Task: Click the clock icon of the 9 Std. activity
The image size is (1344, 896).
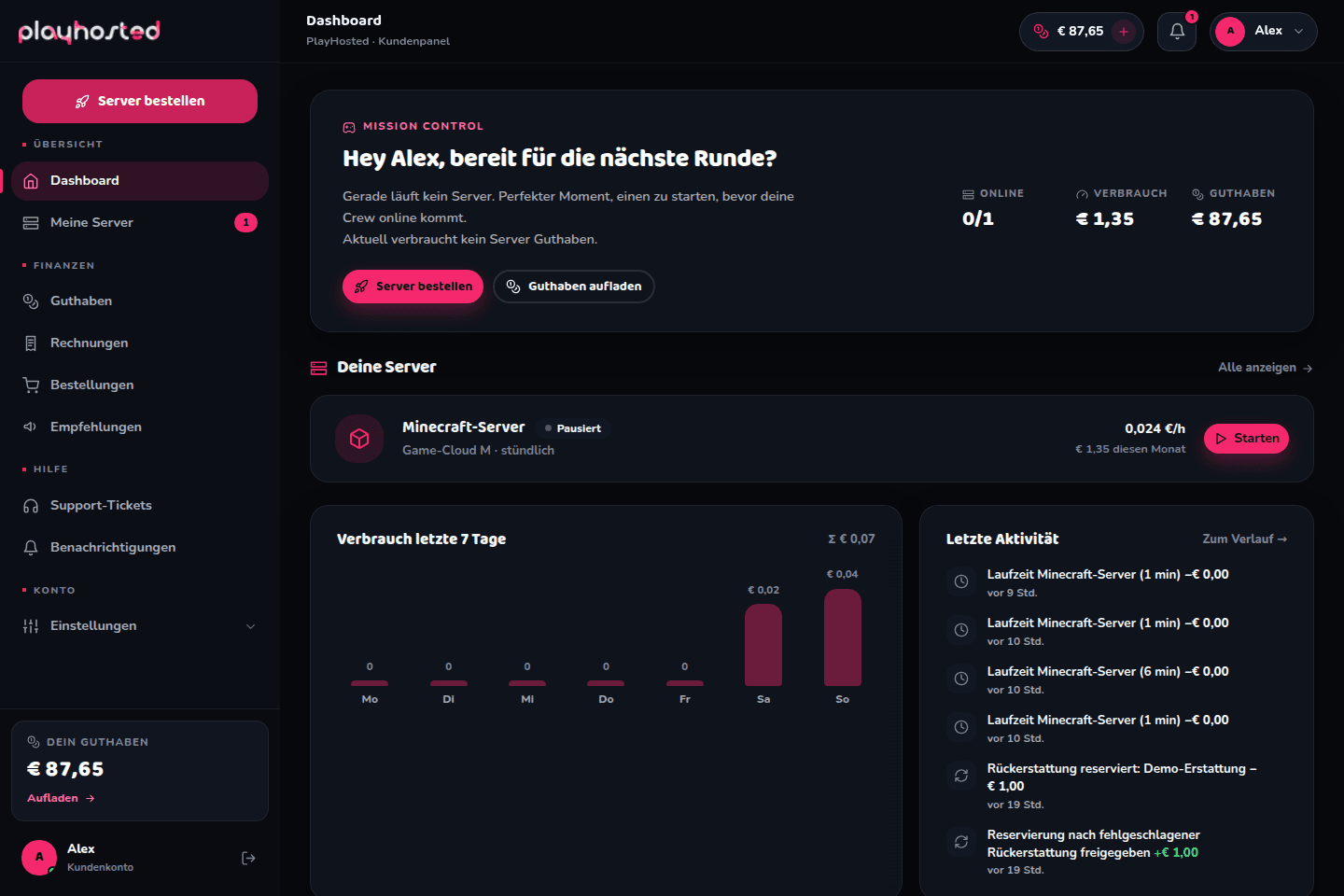Action: [x=961, y=581]
